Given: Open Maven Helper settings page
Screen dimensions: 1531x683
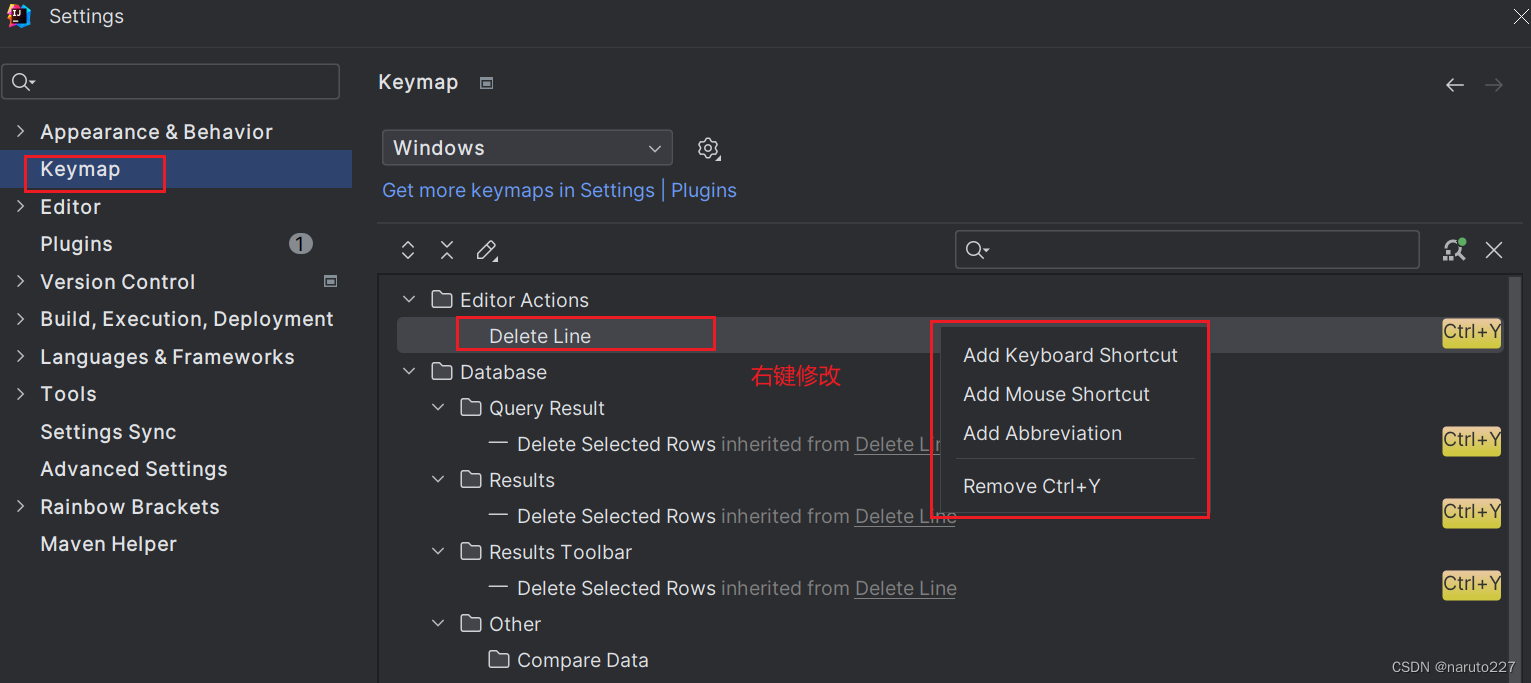Looking at the screenshot, I should point(108,544).
